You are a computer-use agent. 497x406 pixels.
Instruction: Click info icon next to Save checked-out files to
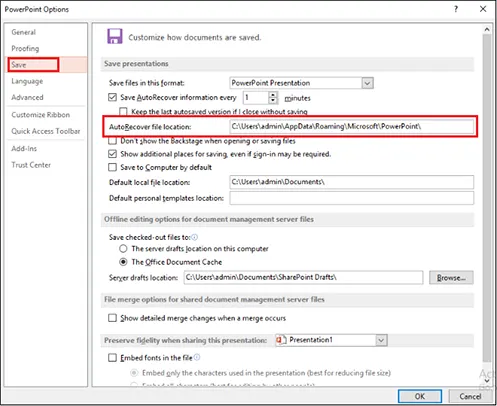coord(194,237)
